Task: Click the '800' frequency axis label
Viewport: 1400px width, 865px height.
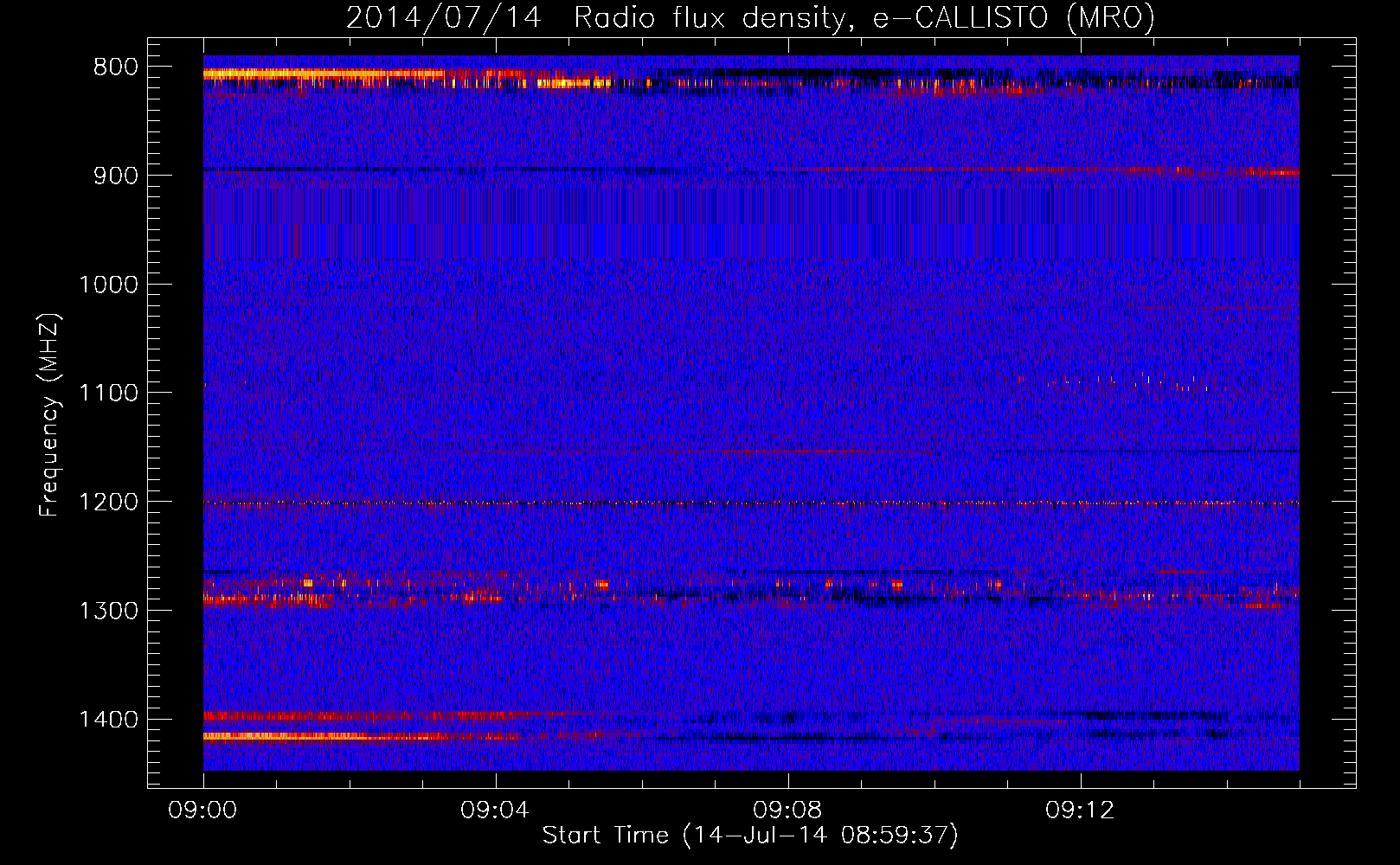Action: [x=116, y=67]
